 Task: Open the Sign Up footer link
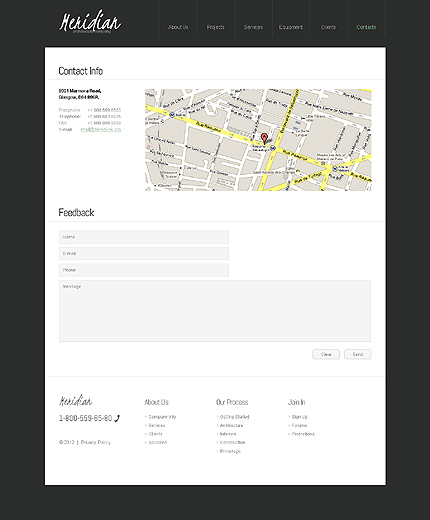[300, 417]
